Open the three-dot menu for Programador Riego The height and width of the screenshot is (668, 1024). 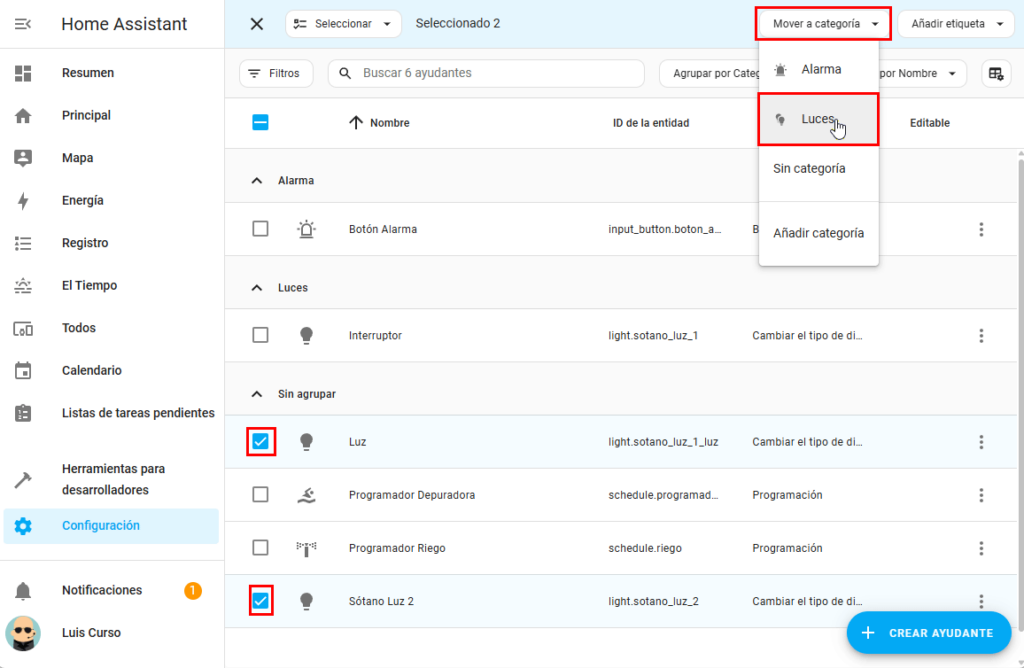coord(981,548)
